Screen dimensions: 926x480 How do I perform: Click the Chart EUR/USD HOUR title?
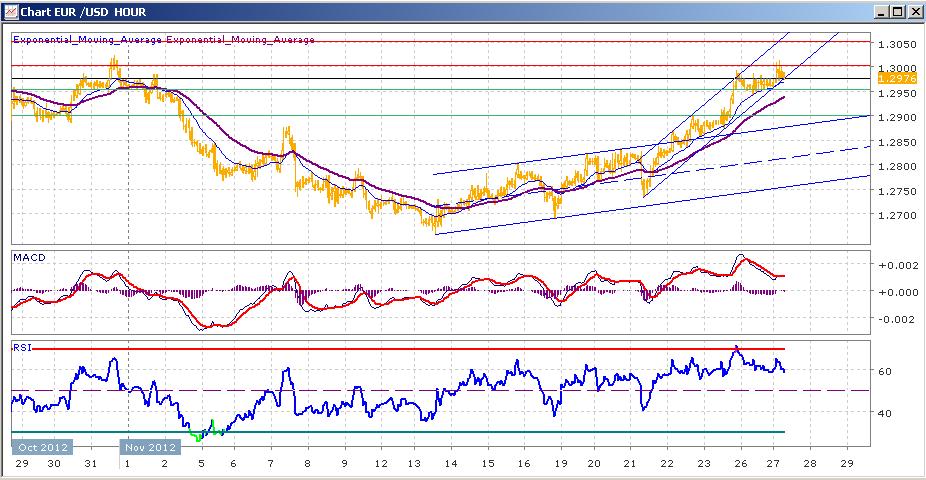click(x=83, y=12)
